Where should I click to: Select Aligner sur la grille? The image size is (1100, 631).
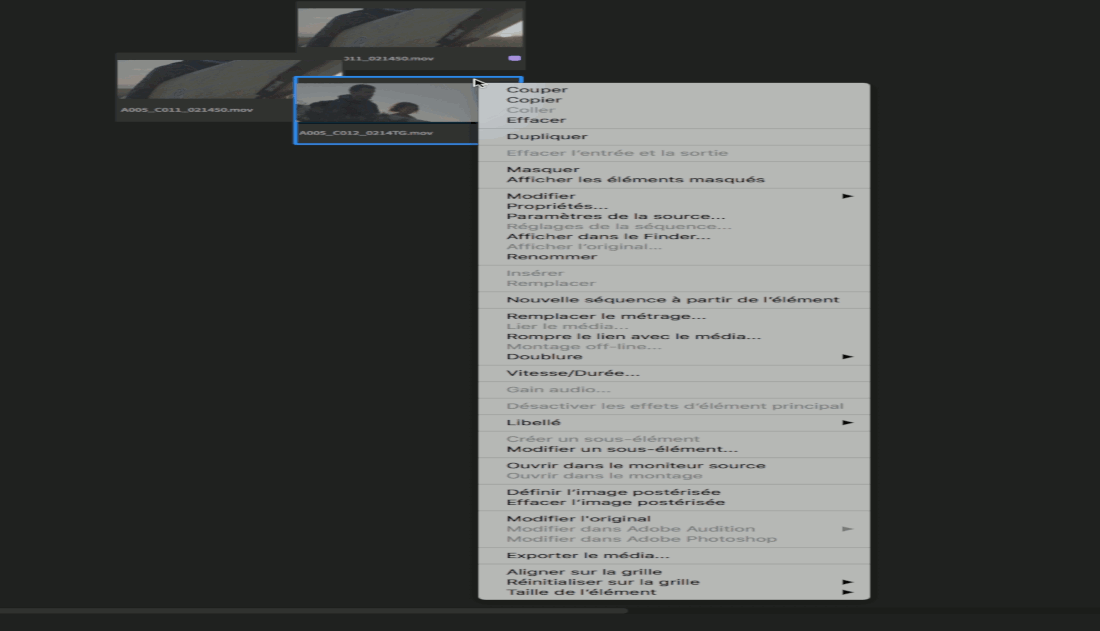pos(673,572)
